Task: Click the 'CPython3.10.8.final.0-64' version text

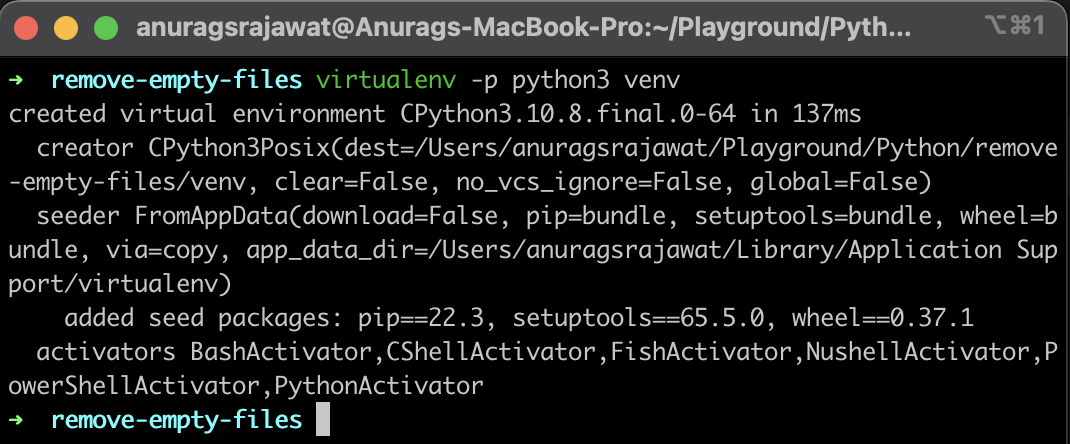Action: (568, 115)
